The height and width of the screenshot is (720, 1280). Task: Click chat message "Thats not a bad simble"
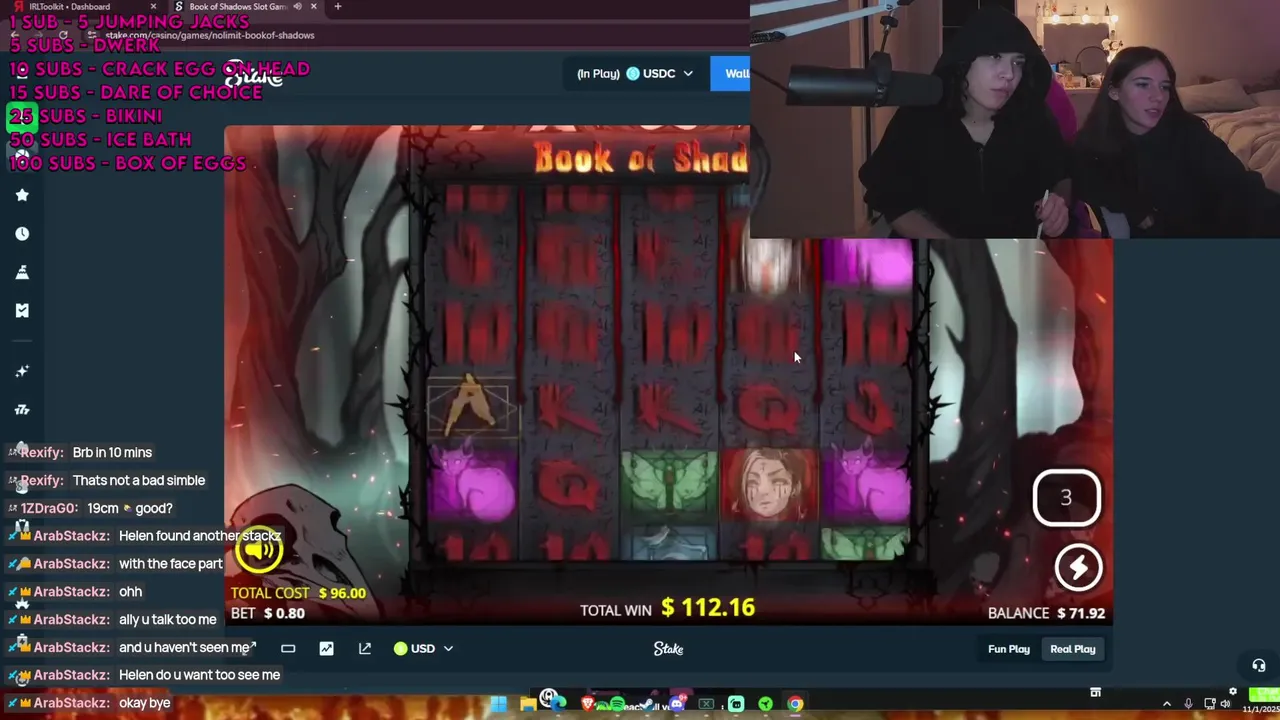[x=139, y=480]
